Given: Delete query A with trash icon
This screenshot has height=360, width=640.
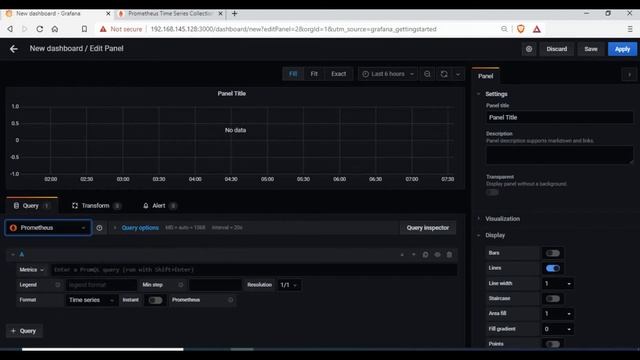Looking at the screenshot, I should [x=449, y=255].
